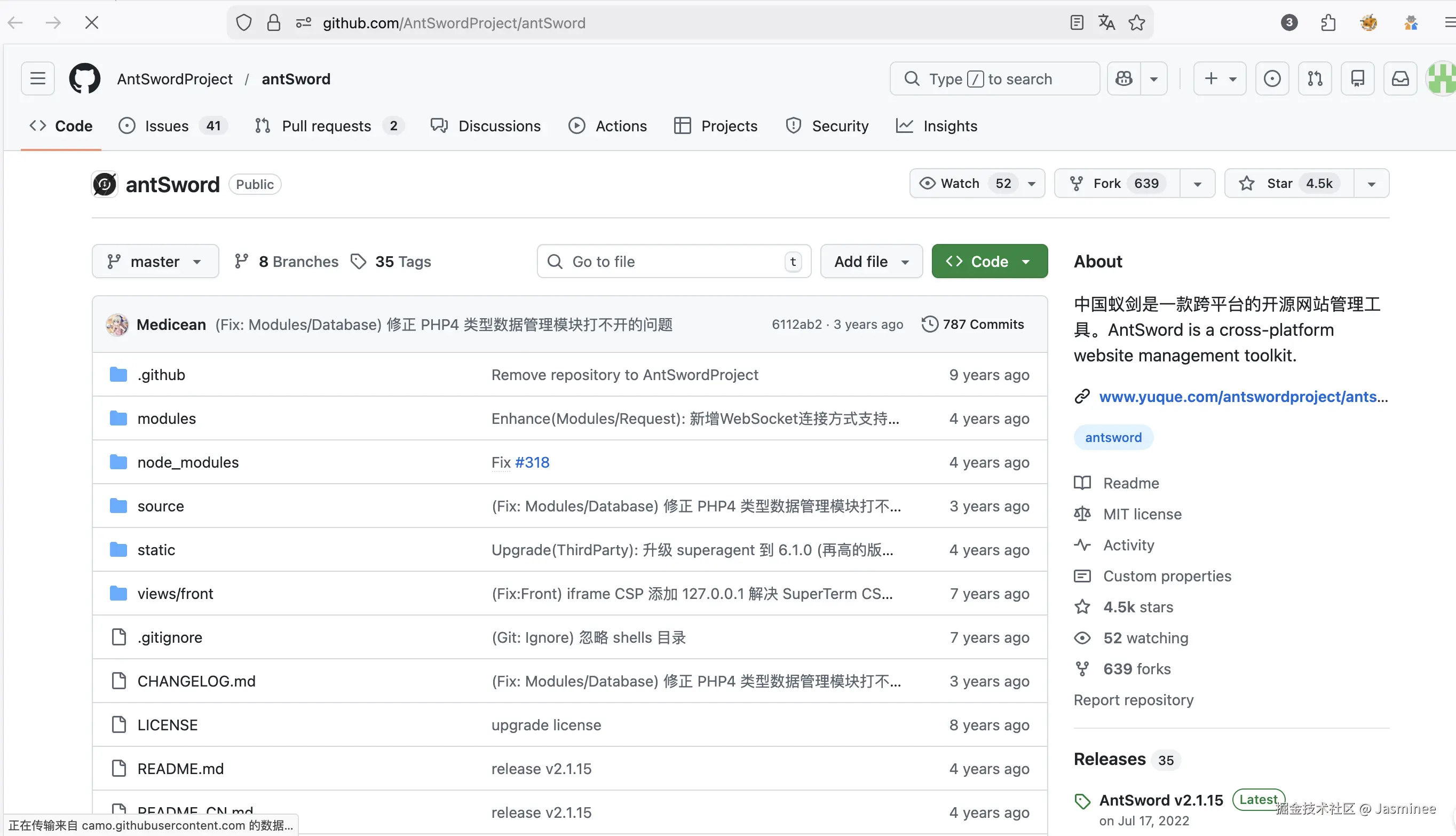Open the Add file dropdown
The image size is (1456, 836).
871,262
